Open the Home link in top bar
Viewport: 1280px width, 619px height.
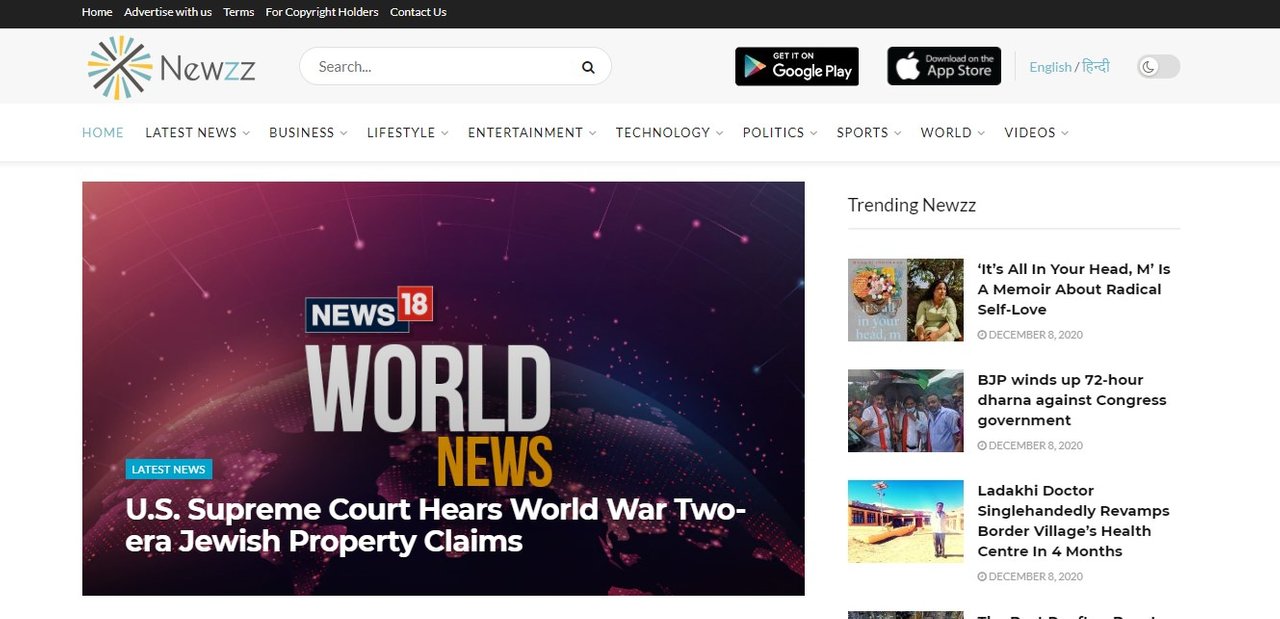click(x=97, y=12)
